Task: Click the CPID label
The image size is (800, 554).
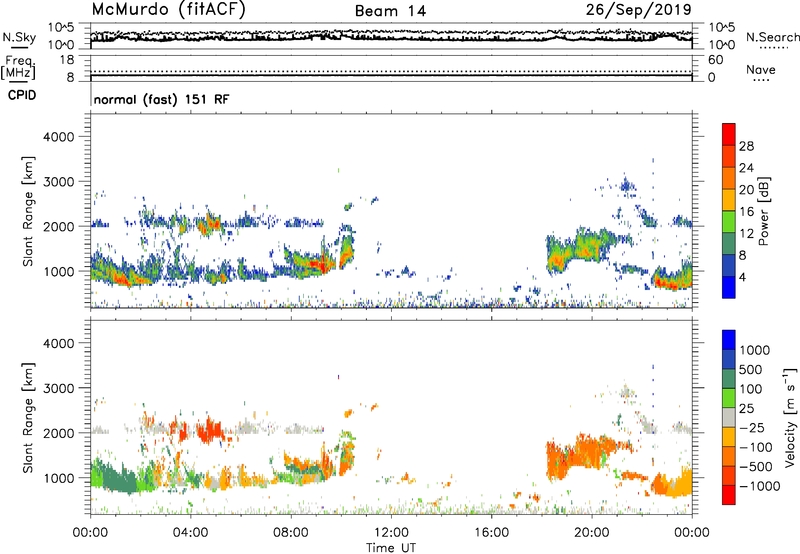Action: 21,95
